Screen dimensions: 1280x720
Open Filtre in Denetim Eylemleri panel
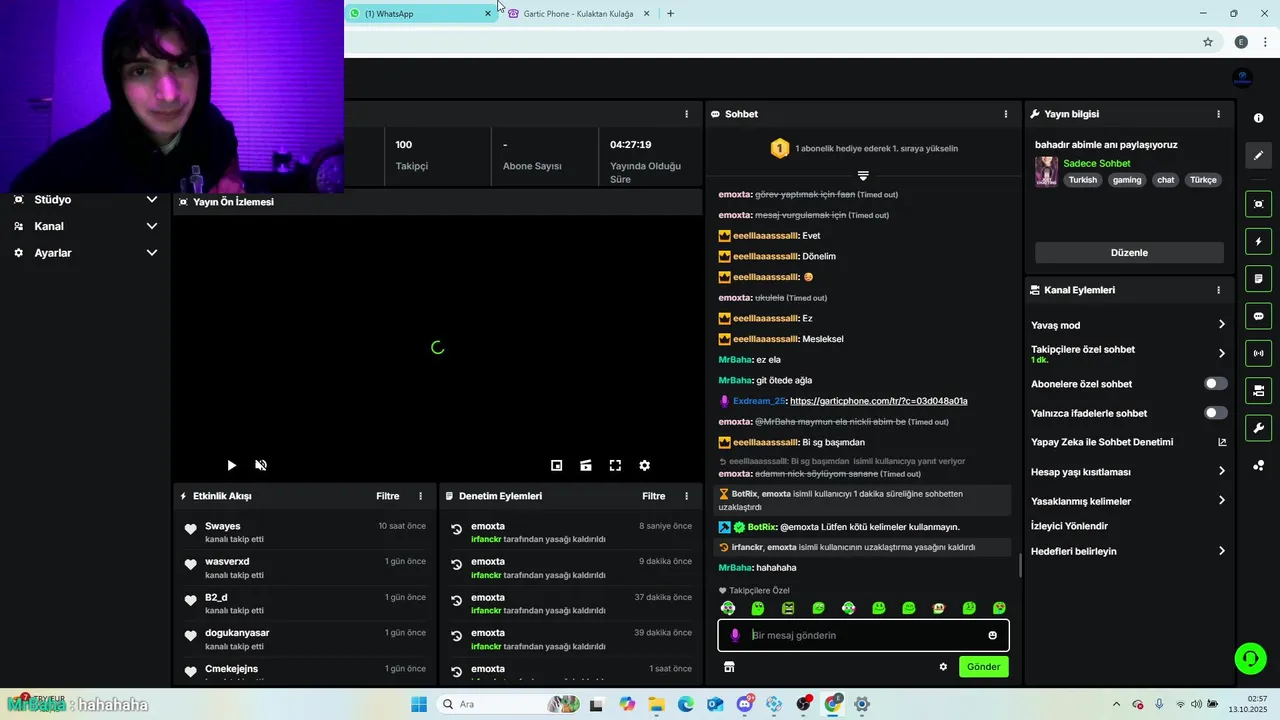click(x=654, y=496)
